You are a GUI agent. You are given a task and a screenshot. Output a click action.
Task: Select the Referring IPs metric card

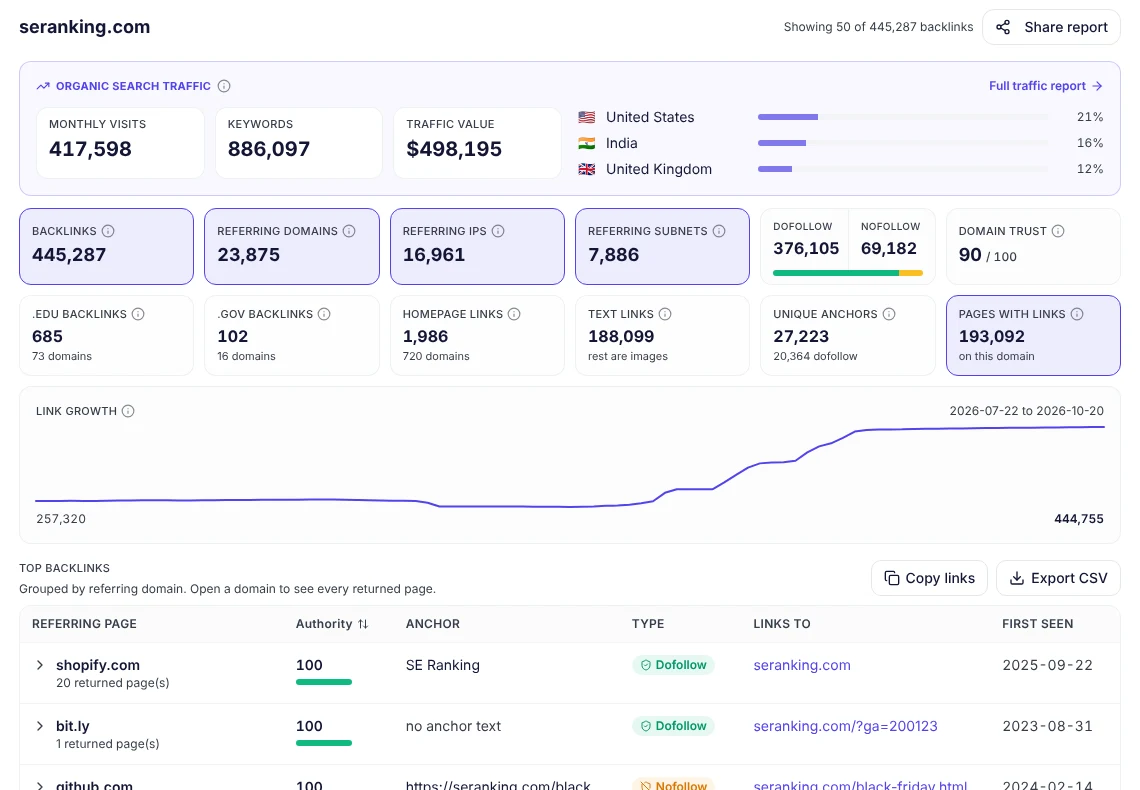[477, 246]
